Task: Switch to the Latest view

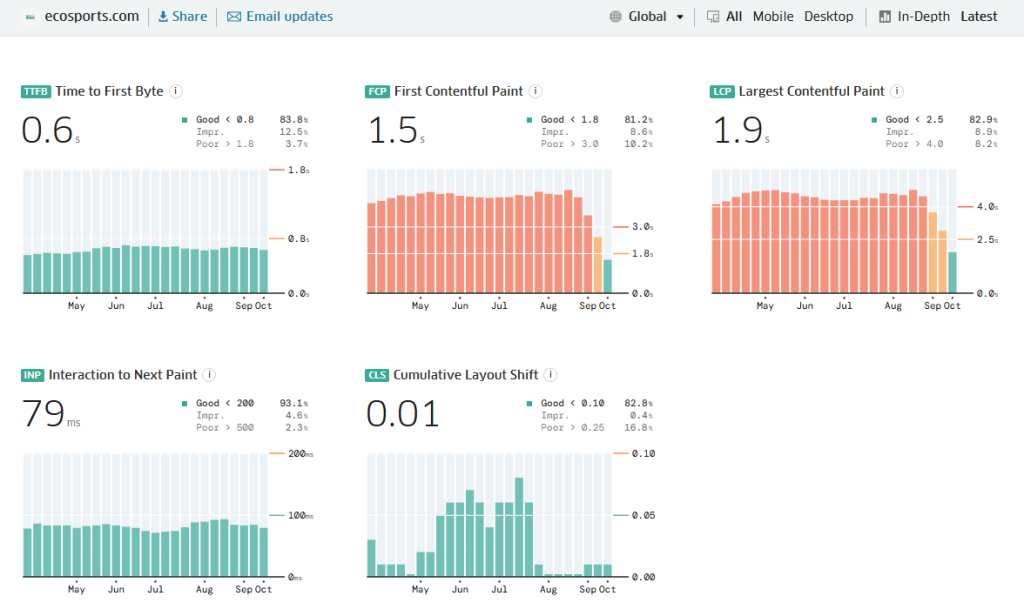Action: (979, 17)
